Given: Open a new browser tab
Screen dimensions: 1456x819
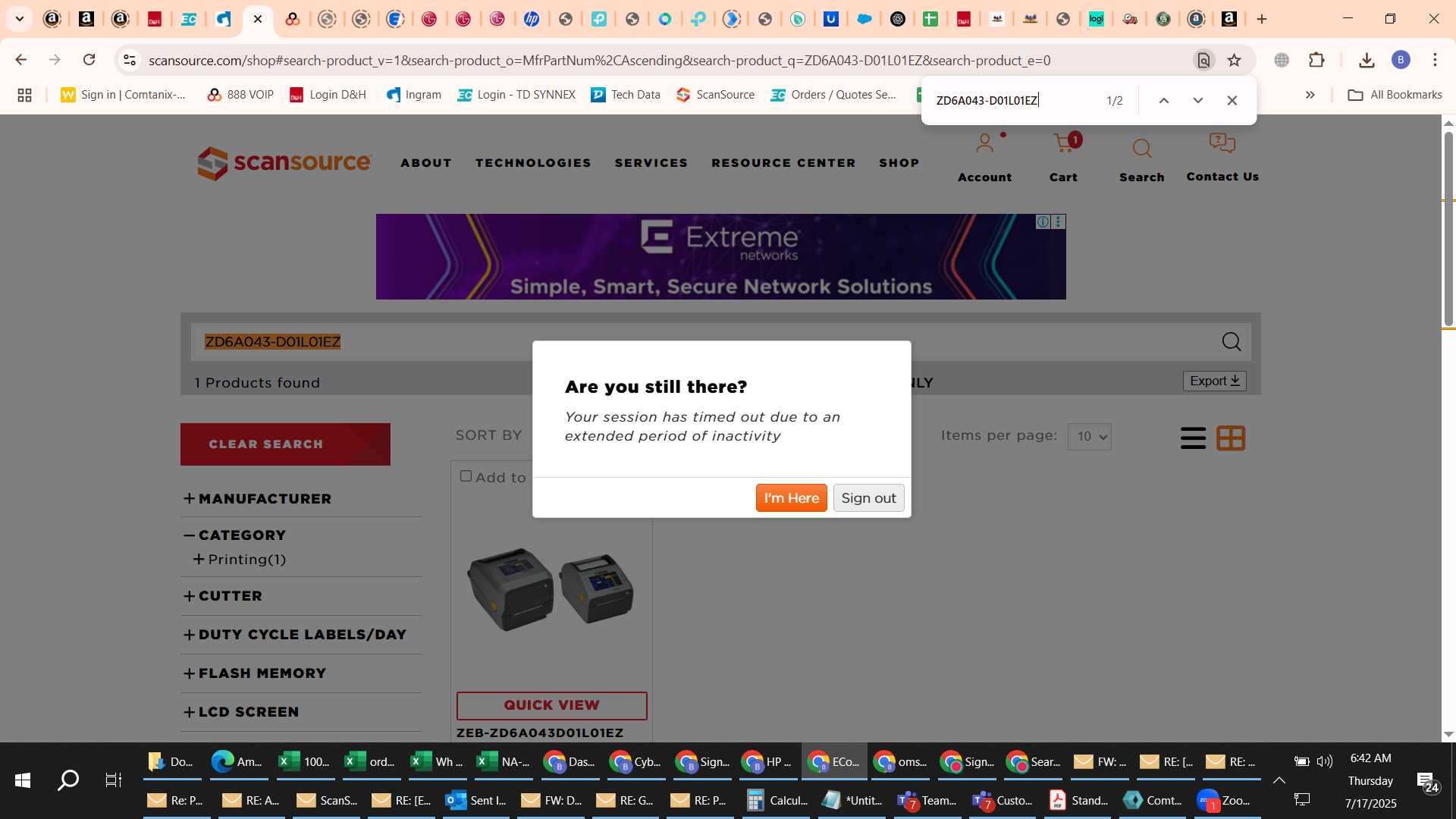Looking at the screenshot, I should (1262, 19).
